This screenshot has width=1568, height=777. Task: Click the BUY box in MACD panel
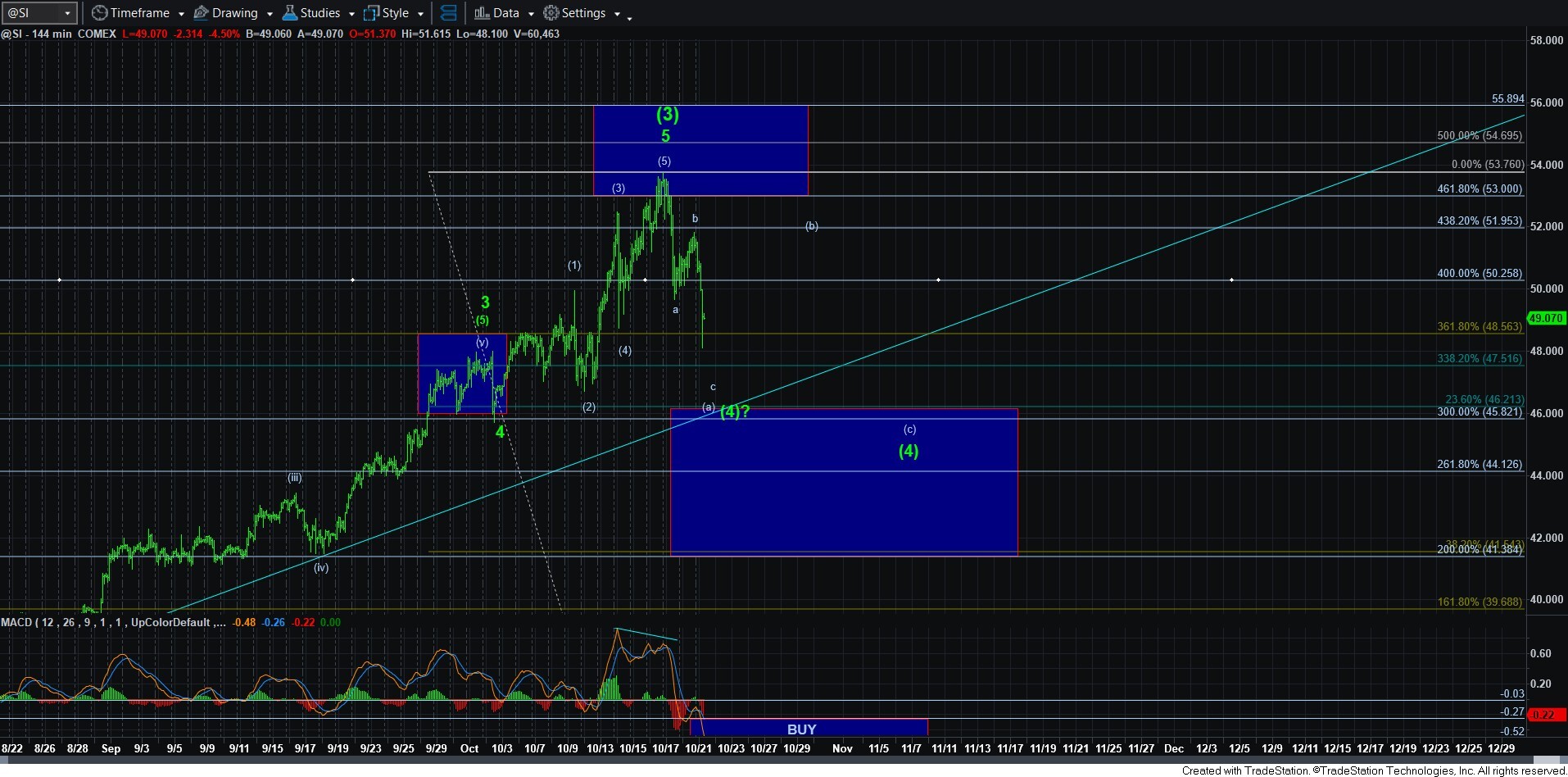click(801, 729)
